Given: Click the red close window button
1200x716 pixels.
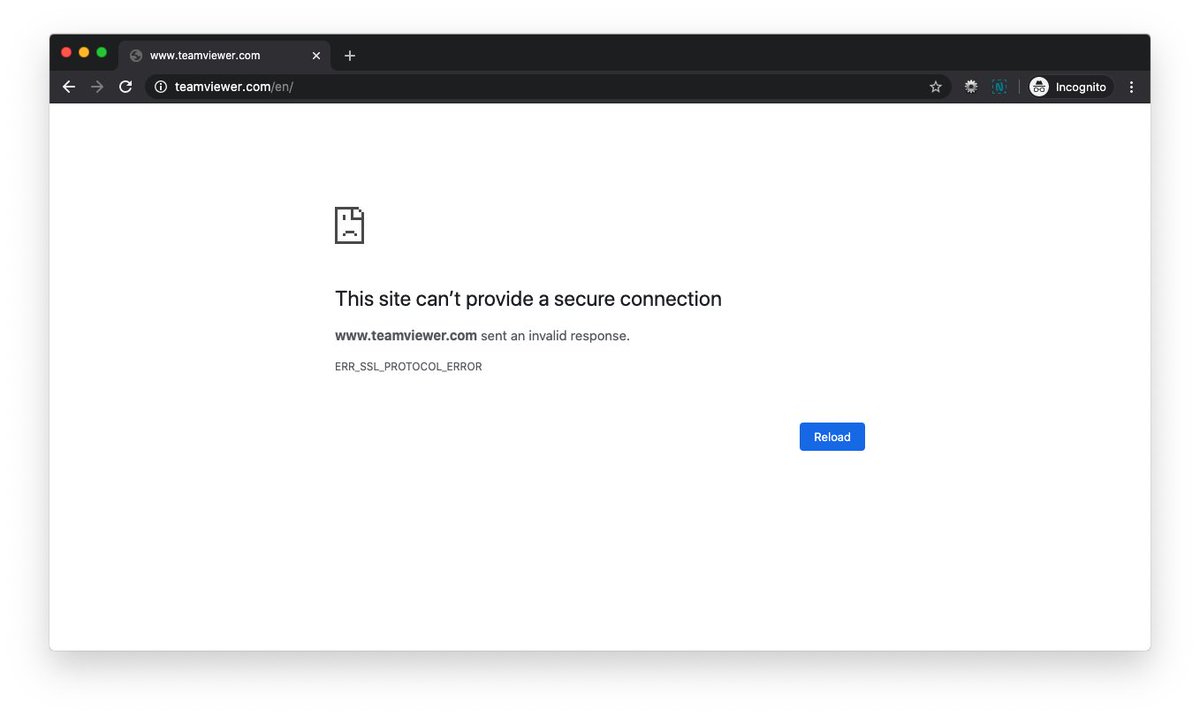Looking at the screenshot, I should tap(67, 52).
